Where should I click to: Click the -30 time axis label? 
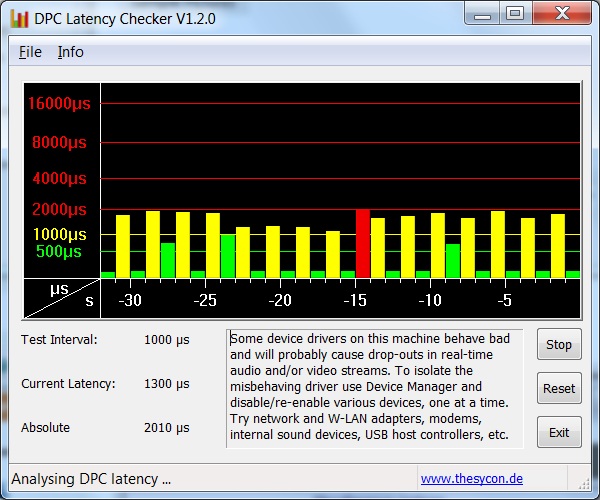(x=130, y=300)
